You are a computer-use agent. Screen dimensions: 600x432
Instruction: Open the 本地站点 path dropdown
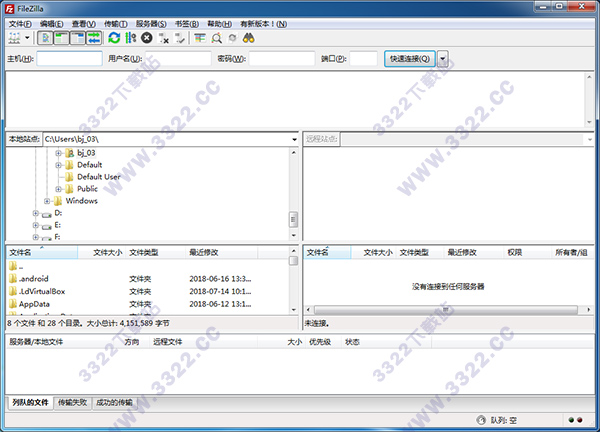[294, 139]
